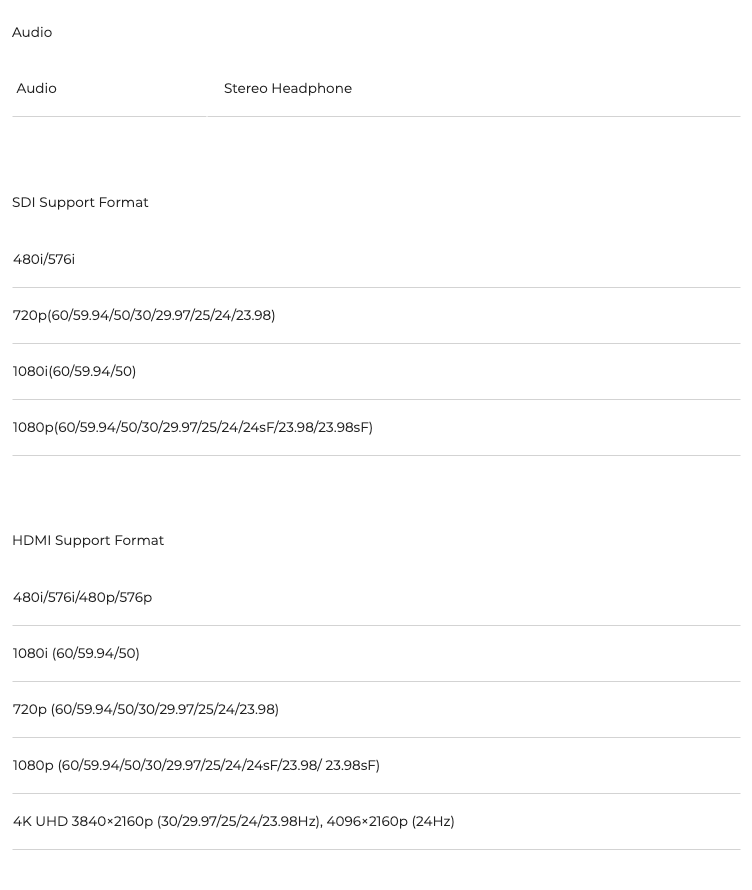Click the 4096×2160p (24Hz) text

[x=390, y=821]
